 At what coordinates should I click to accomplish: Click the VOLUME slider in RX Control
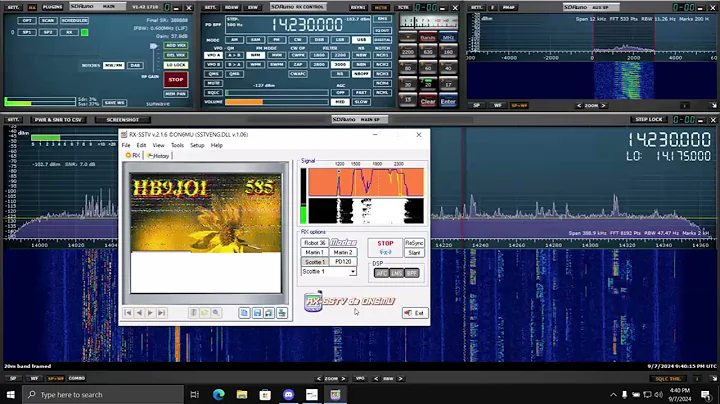277,102
